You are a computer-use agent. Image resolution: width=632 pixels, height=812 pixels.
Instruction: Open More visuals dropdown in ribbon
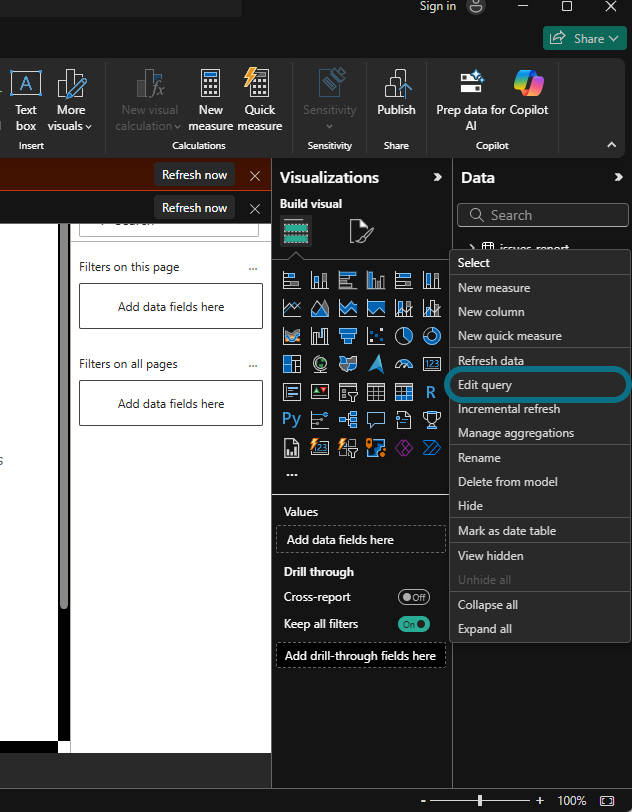[x=70, y=101]
